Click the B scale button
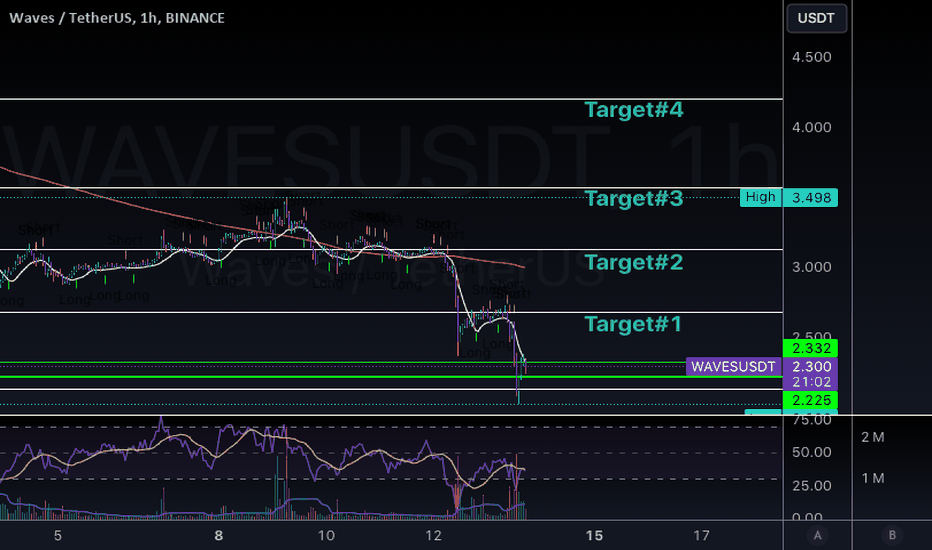This screenshot has height=550, width=932. tap(892, 535)
